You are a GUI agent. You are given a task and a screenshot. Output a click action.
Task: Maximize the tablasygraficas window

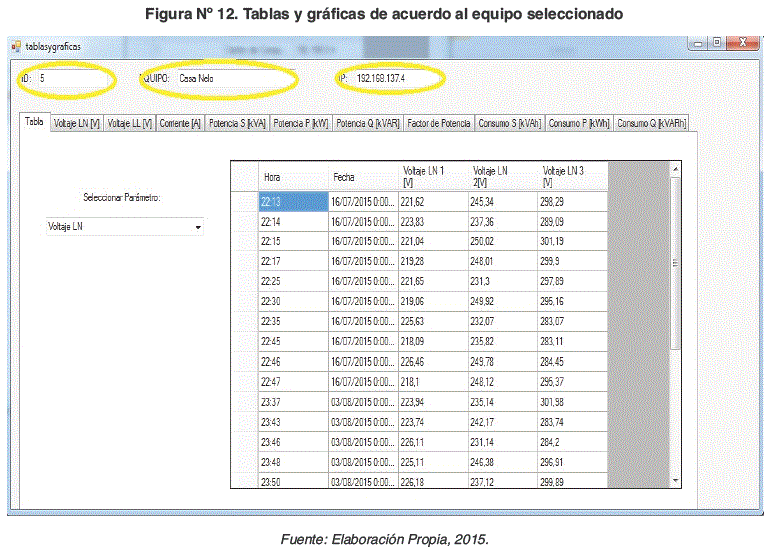(x=717, y=43)
